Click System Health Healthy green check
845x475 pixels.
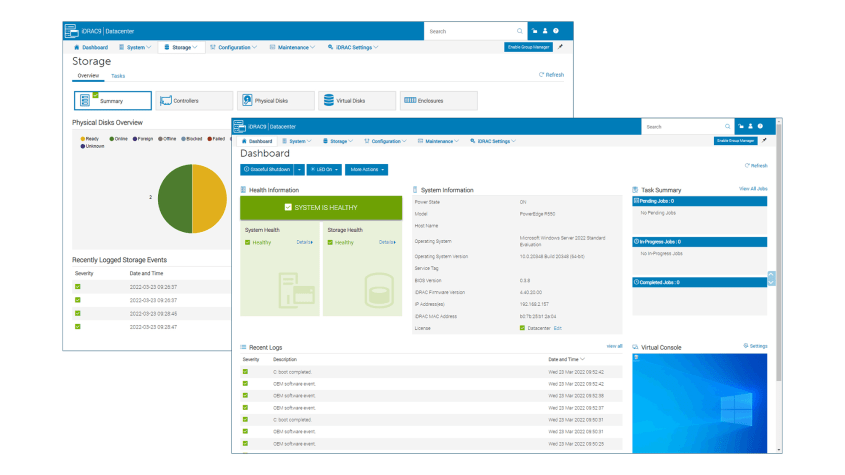pos(247,242)
